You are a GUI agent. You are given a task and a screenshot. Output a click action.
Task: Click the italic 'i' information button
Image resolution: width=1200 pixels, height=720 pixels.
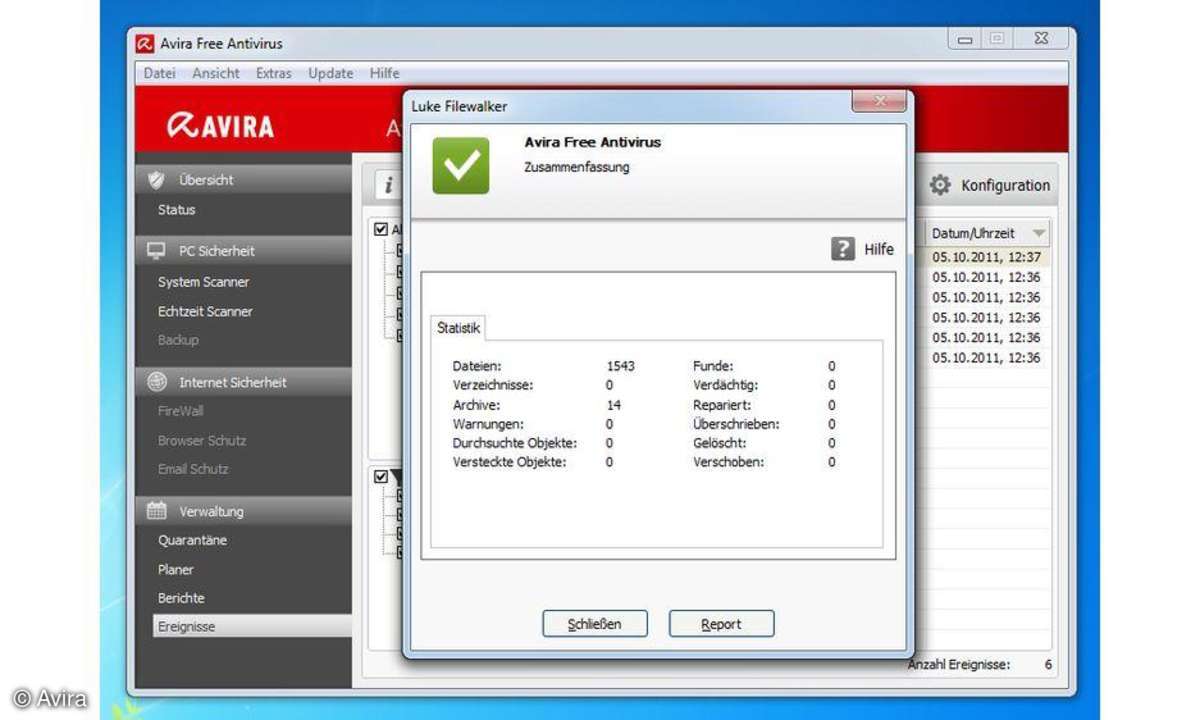point(388,186)
